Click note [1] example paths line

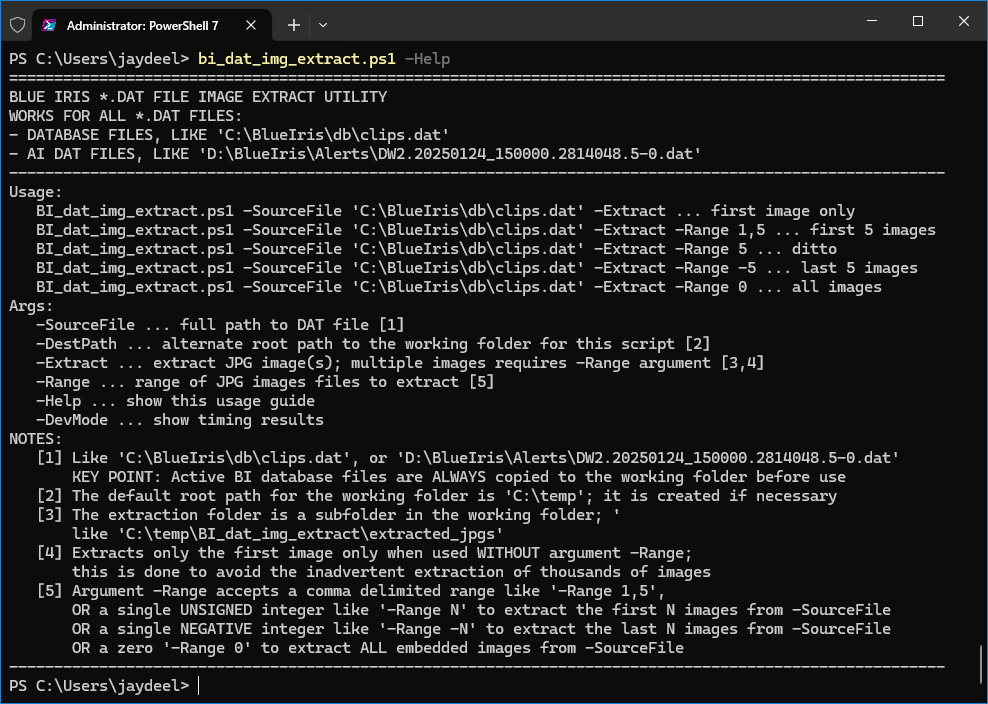(468, 458)
